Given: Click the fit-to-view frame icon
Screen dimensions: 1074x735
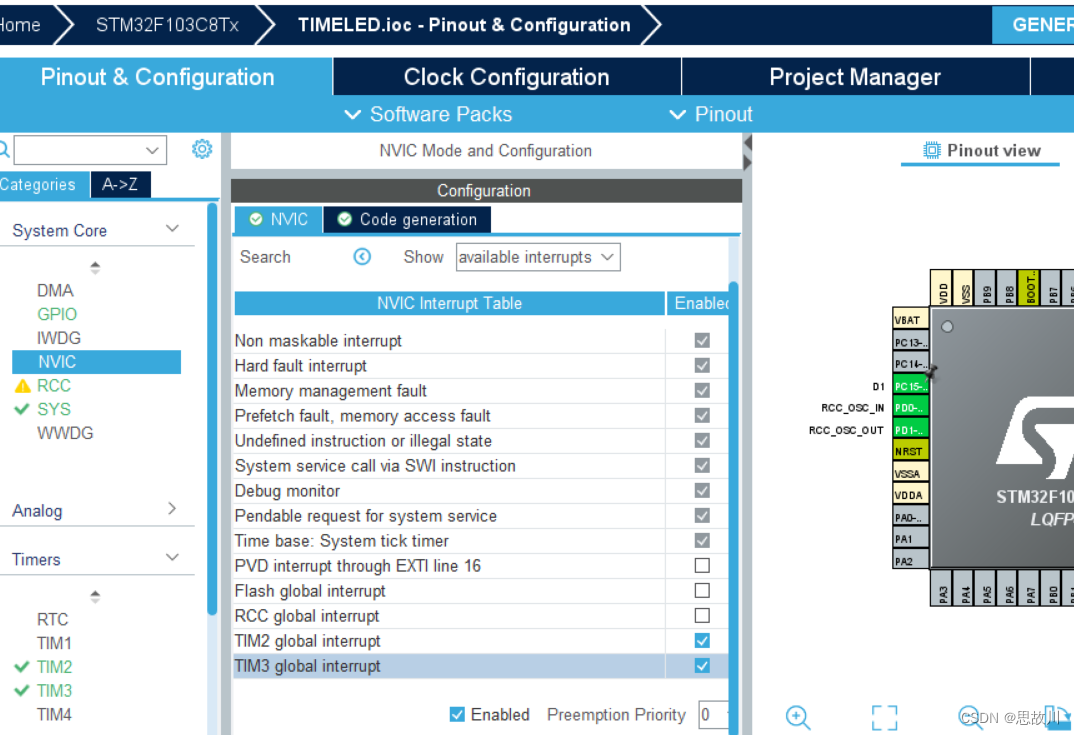Looking at the screenshot, I should tap(884, 718).
